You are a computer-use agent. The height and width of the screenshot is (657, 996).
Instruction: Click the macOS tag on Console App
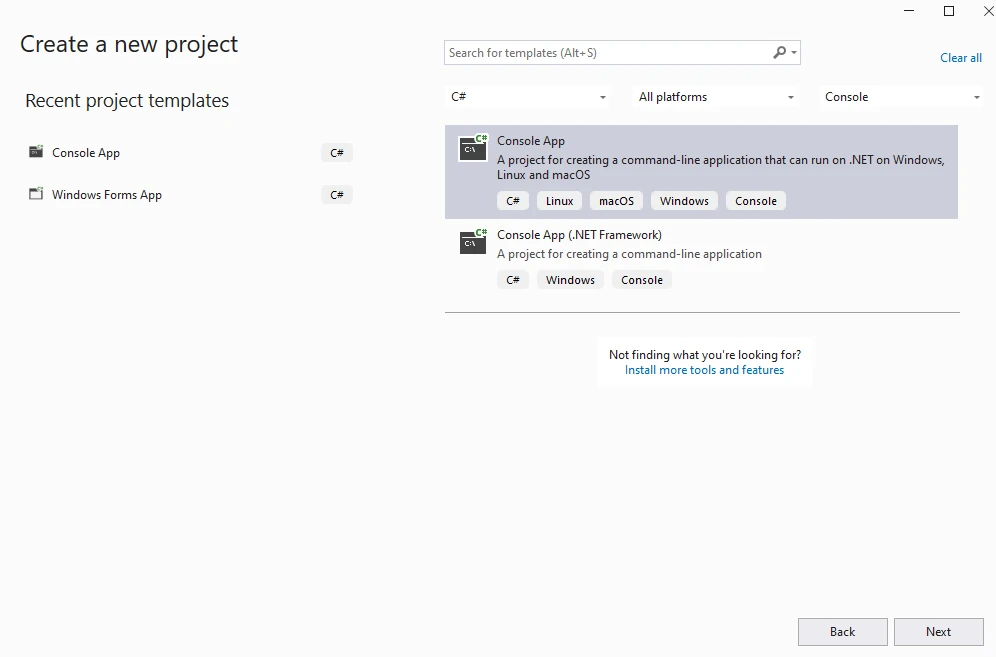tap(616, 201)
